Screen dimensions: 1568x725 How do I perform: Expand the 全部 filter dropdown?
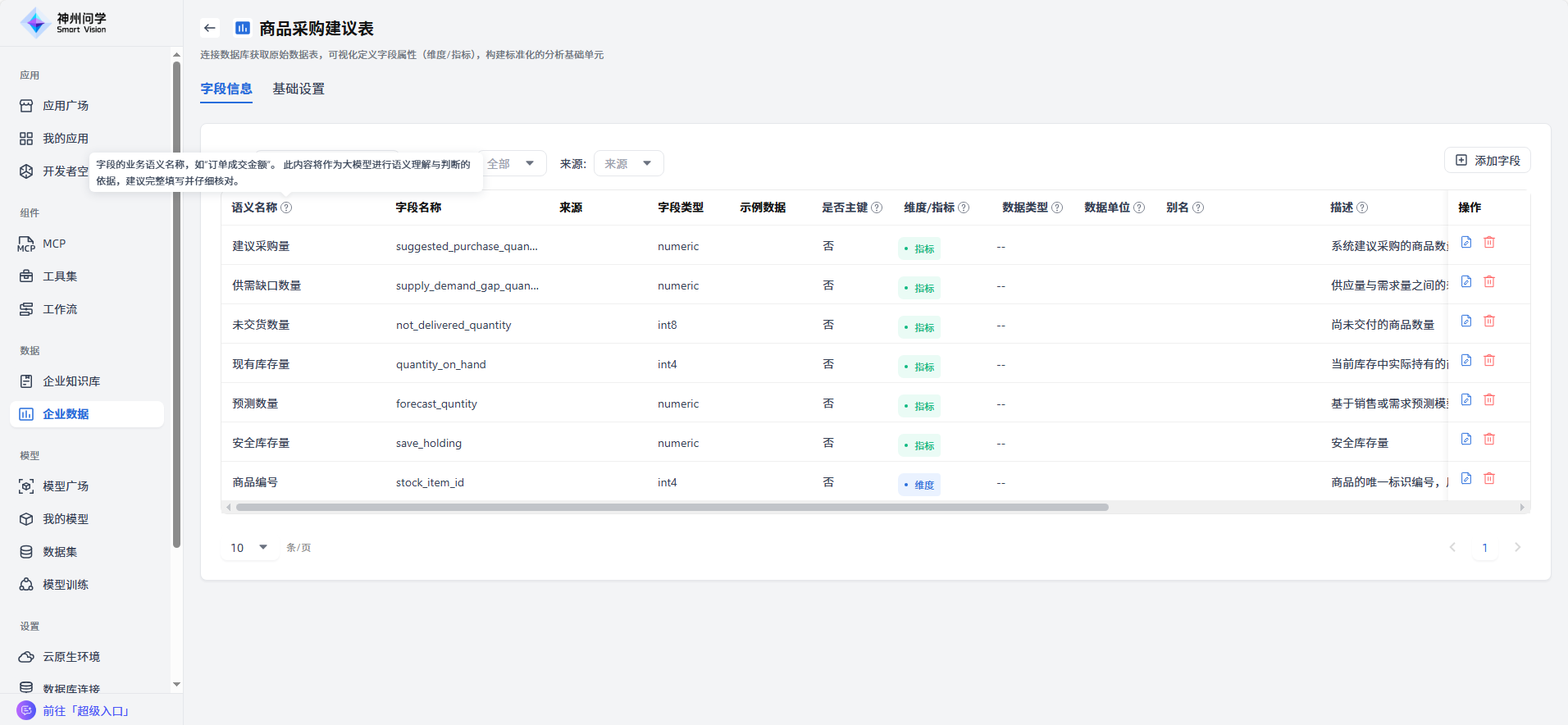(x=512, y=164)
